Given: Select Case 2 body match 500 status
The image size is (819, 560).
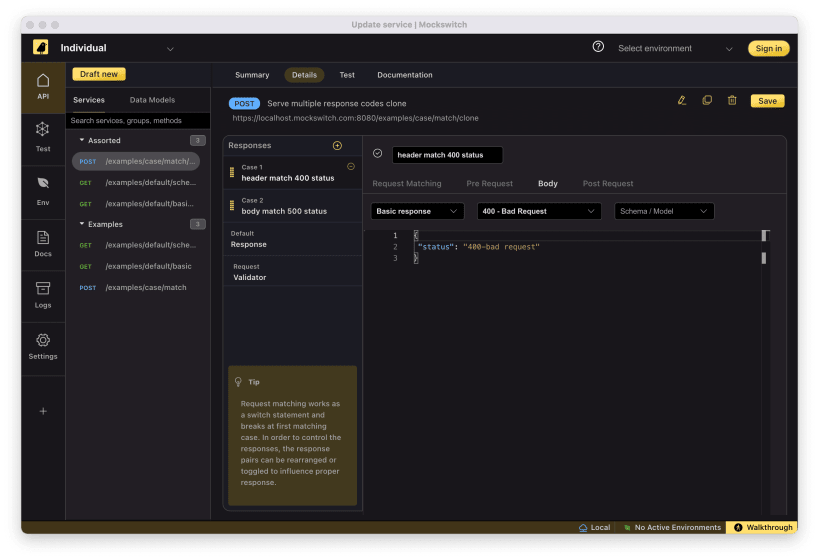Looking at the screenshot, I should pyautogui.click(x=292, y=206).
